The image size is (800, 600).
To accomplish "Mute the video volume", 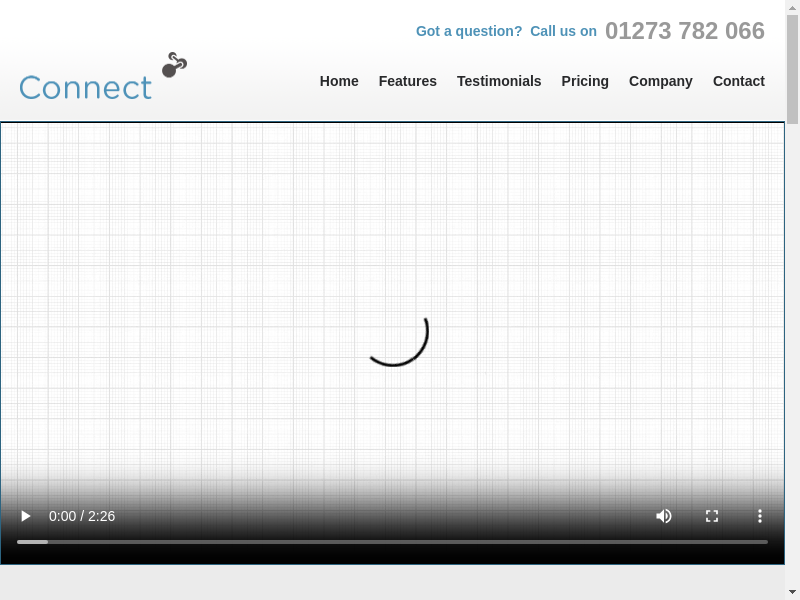I will pos(664,516).
